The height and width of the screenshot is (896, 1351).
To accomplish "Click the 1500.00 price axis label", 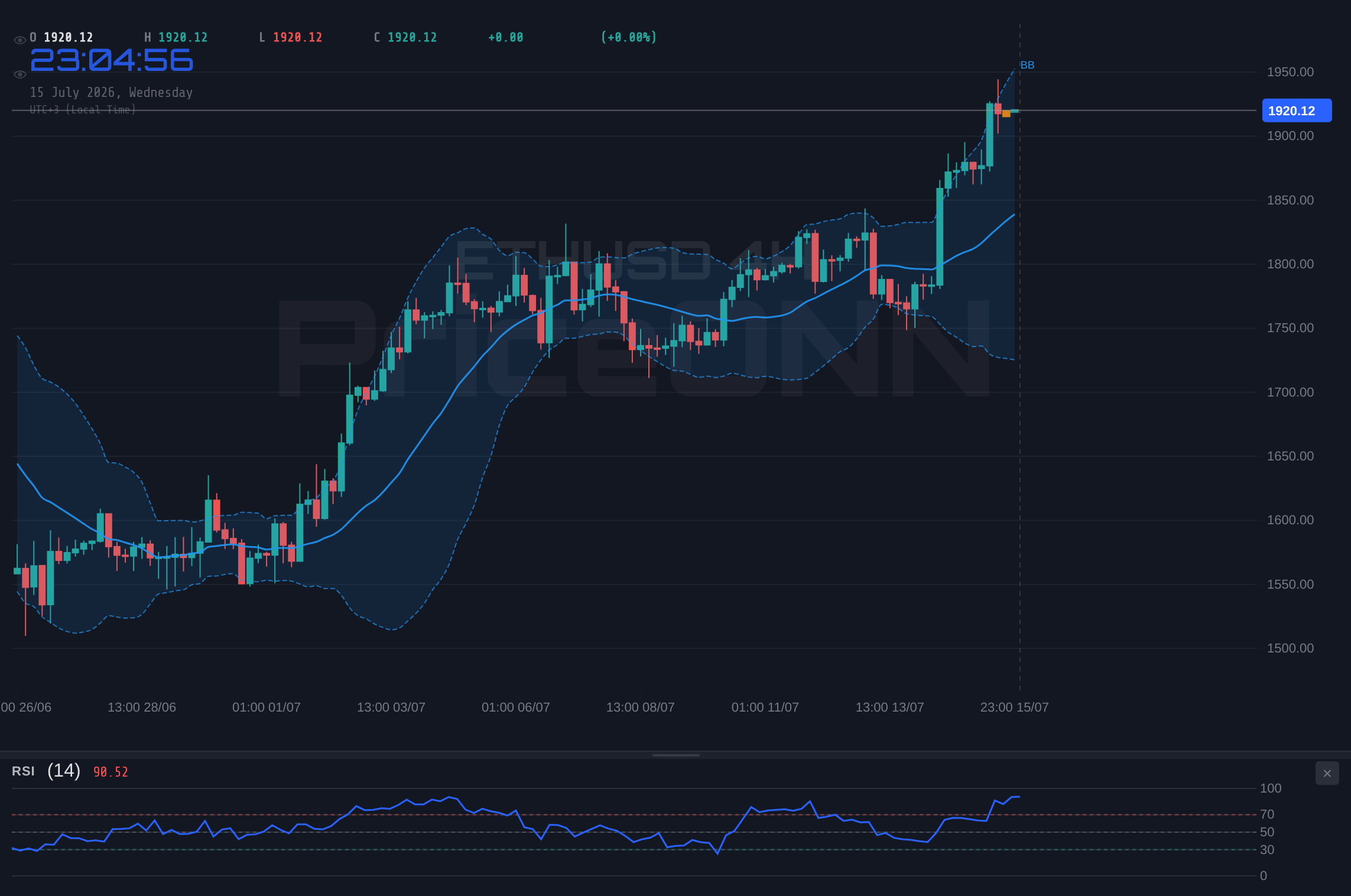I will (x=1290, y=648).
